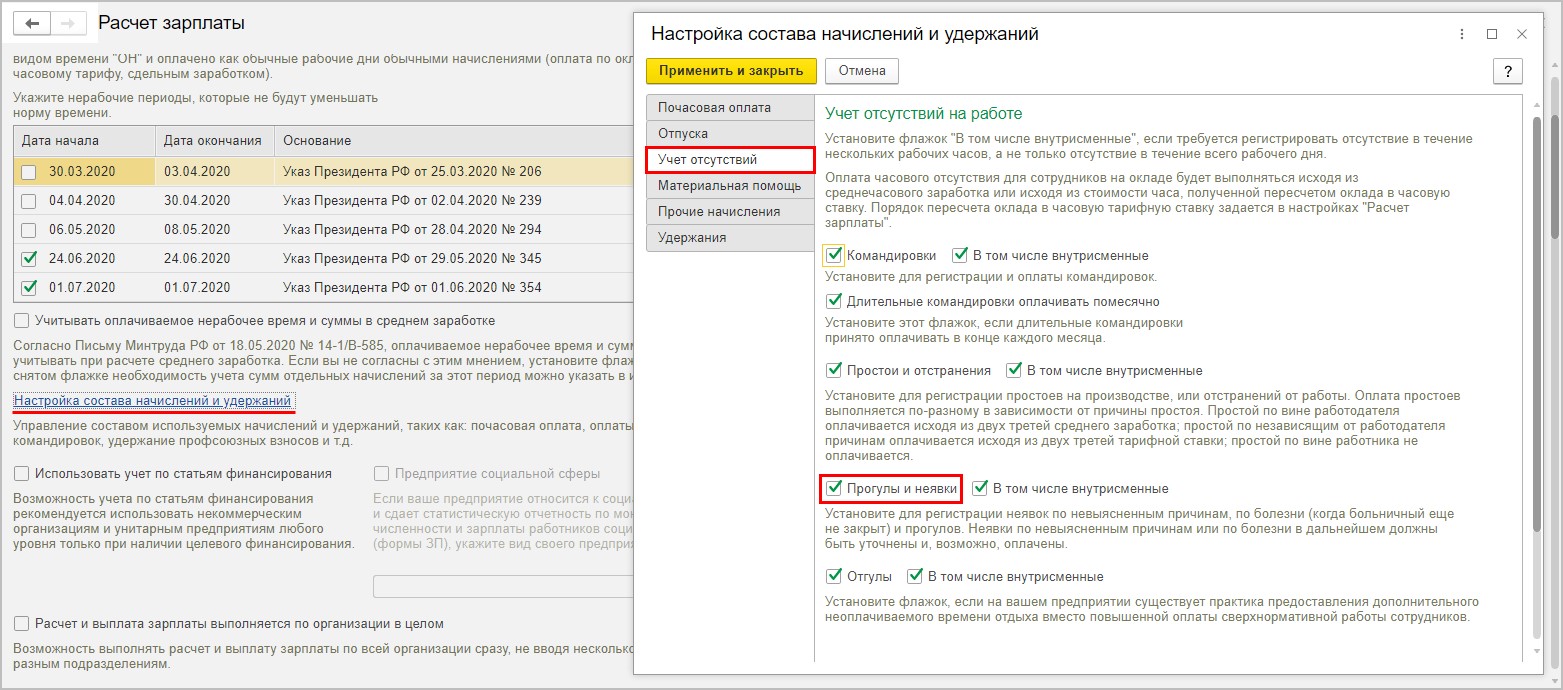Select end date cell 30.04.2020

tap(215, 200)
